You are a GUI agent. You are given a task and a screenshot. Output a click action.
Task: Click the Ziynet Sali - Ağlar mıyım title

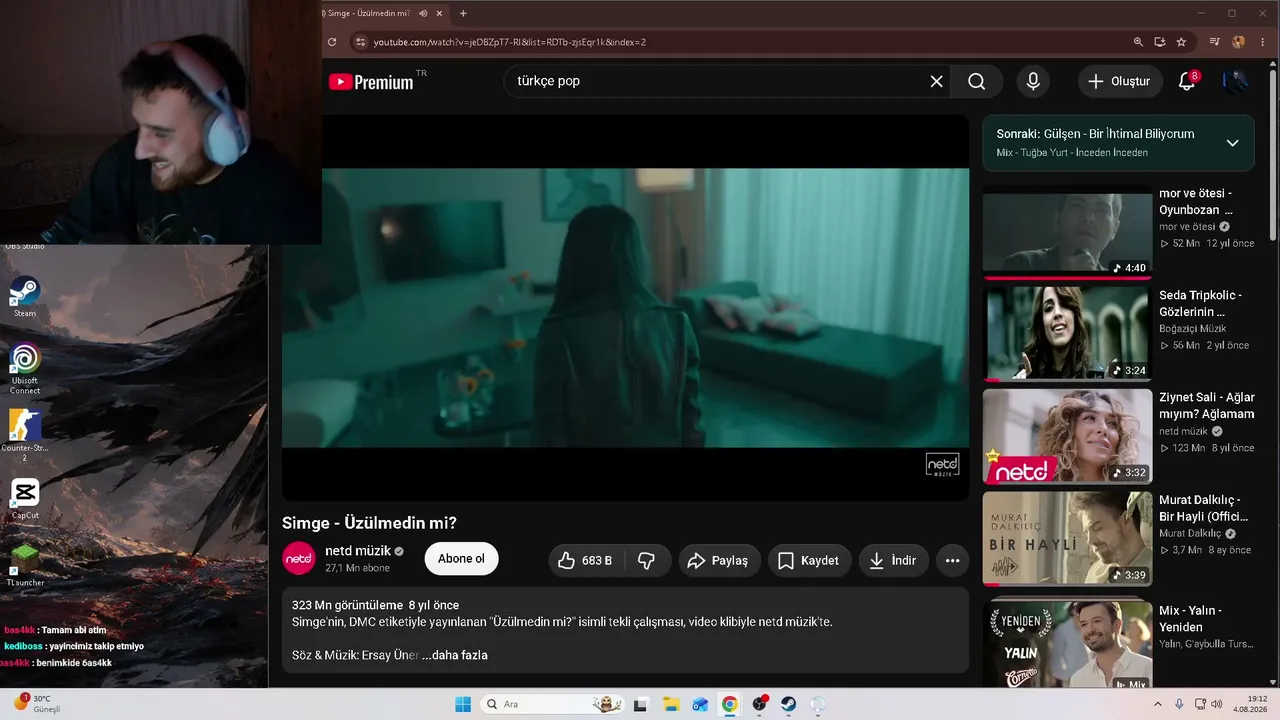[1207, 405]
